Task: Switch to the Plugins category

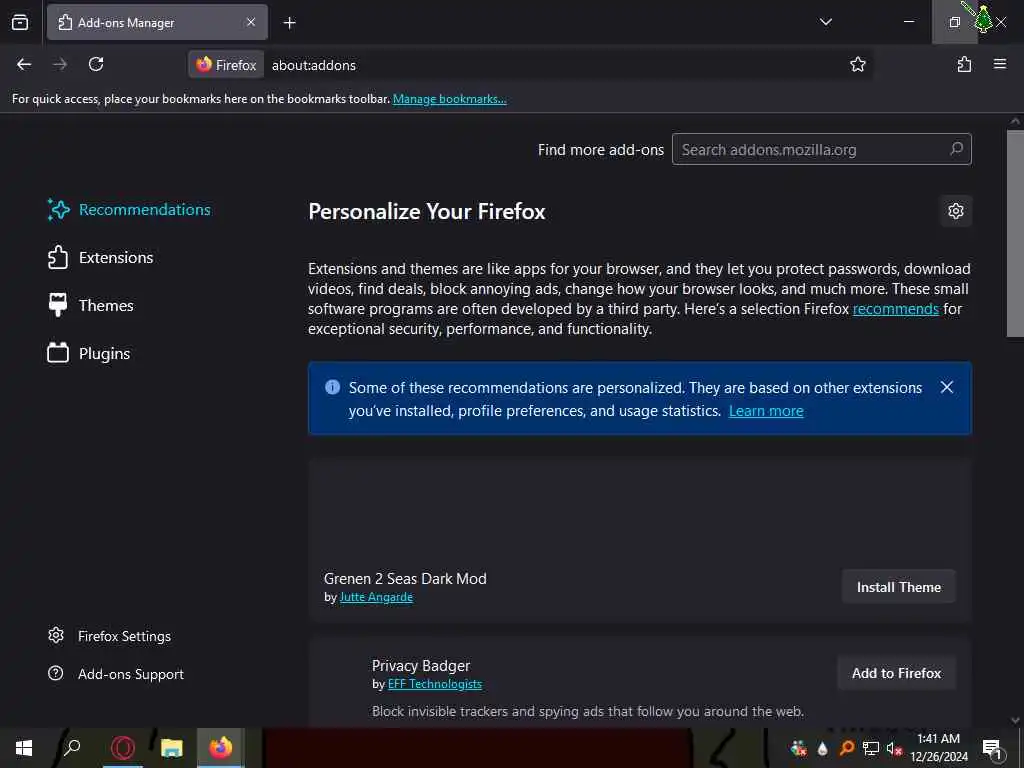Action: (x=89, y=353)
